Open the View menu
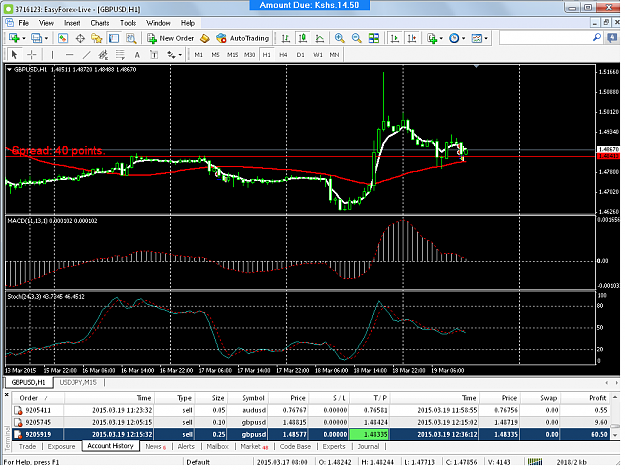The height and width of the screenshot is (470, 625). coord(46,23)
